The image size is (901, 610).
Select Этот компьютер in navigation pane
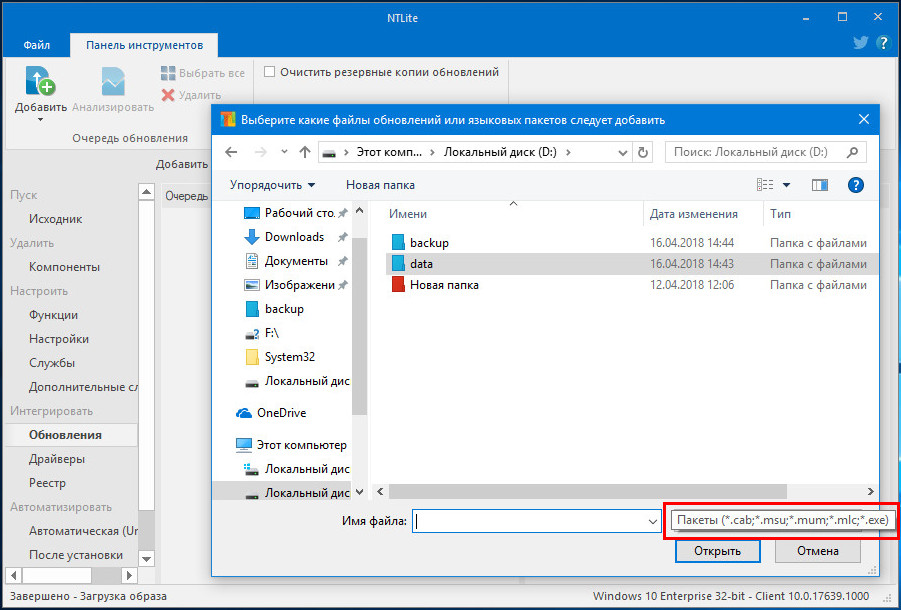click(291, 445)
